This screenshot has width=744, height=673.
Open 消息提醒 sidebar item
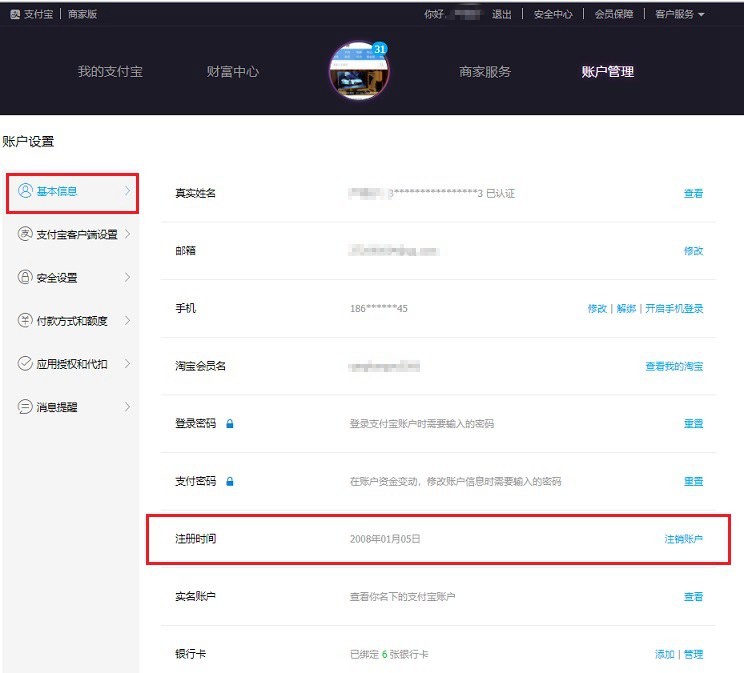coord(73,407)
